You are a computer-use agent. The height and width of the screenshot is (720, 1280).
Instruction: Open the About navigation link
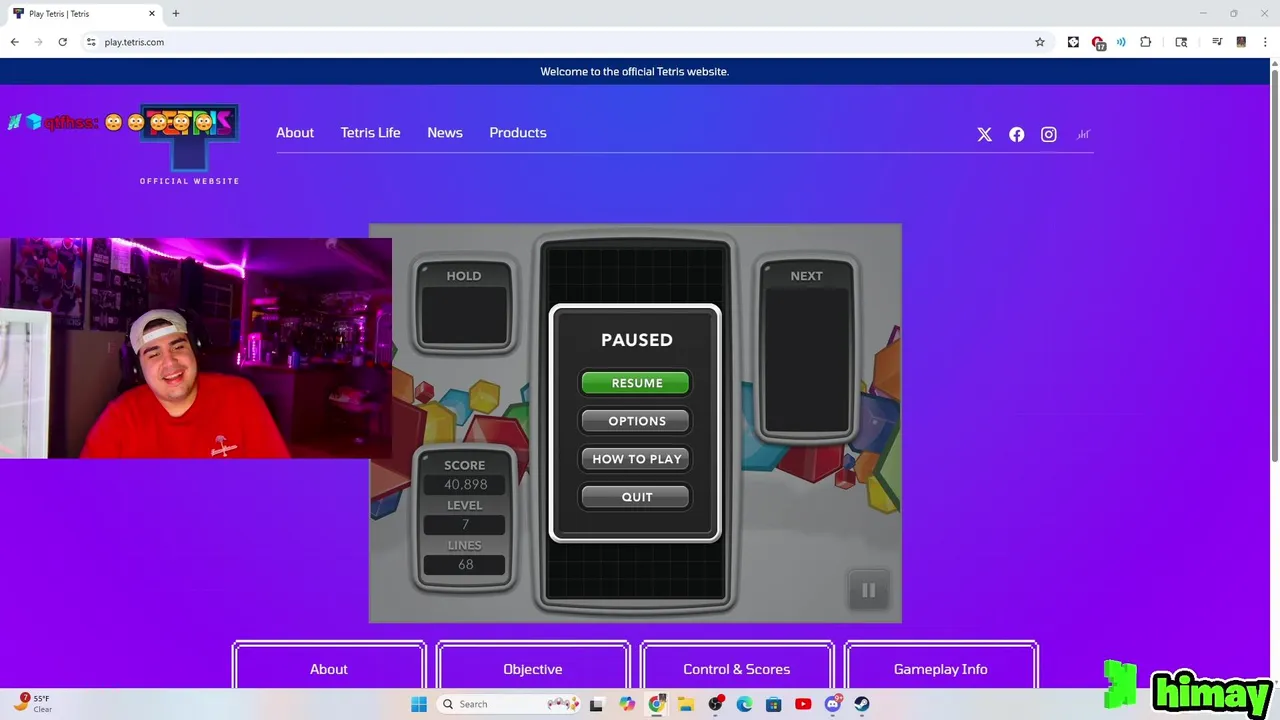pos(295,132)
